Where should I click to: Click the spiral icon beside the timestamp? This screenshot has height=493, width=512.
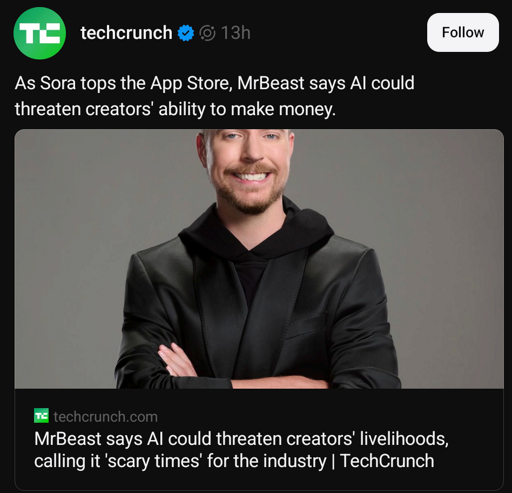point(207,33)
